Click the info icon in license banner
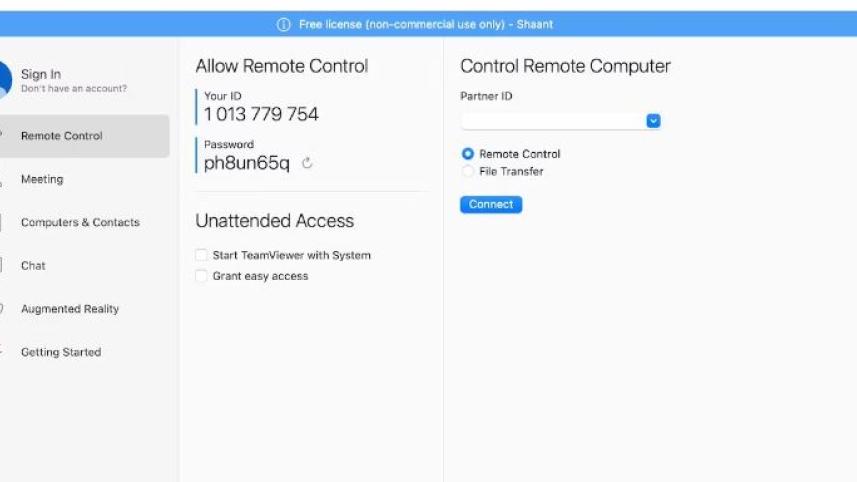 pyautogui.click(x=283, y=25)
